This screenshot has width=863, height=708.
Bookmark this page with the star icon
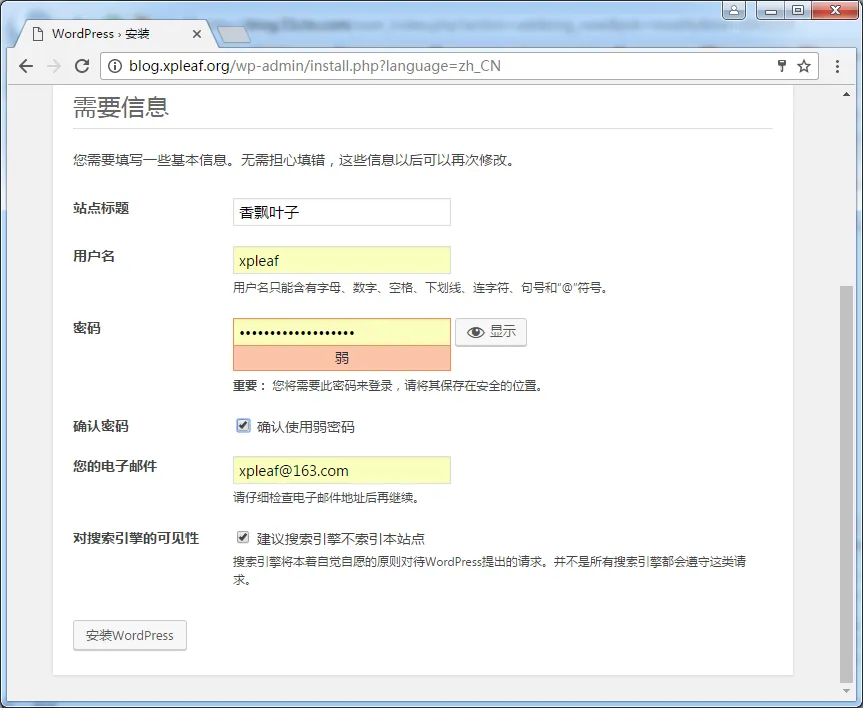point(804,66)
